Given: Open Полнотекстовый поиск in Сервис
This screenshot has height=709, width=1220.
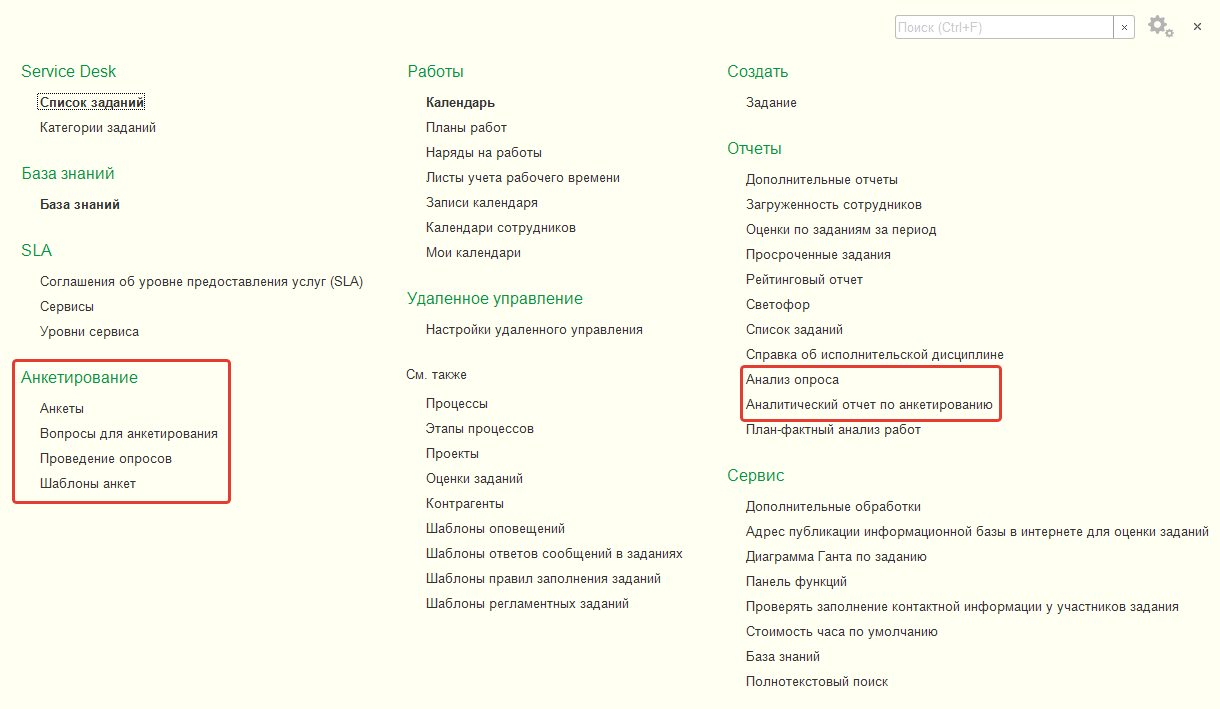Looking at the screenshot, I should point(817,682).
